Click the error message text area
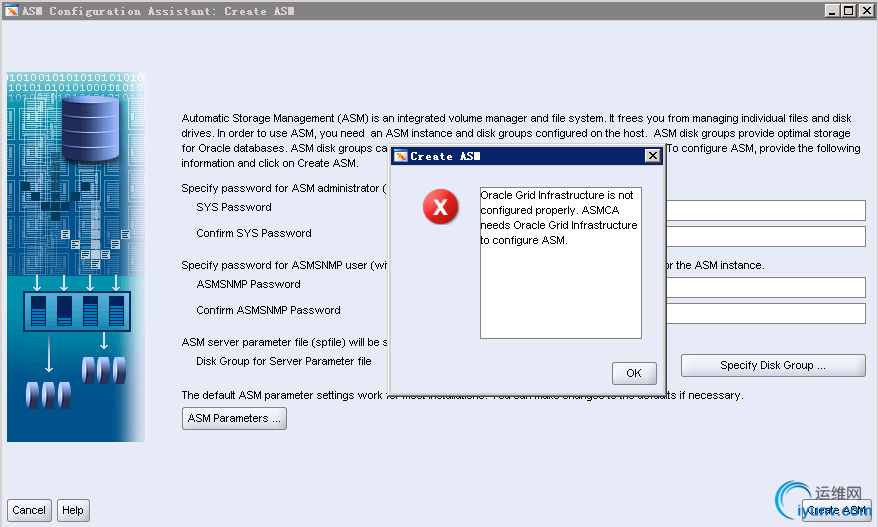 click(x=561, y=263)
